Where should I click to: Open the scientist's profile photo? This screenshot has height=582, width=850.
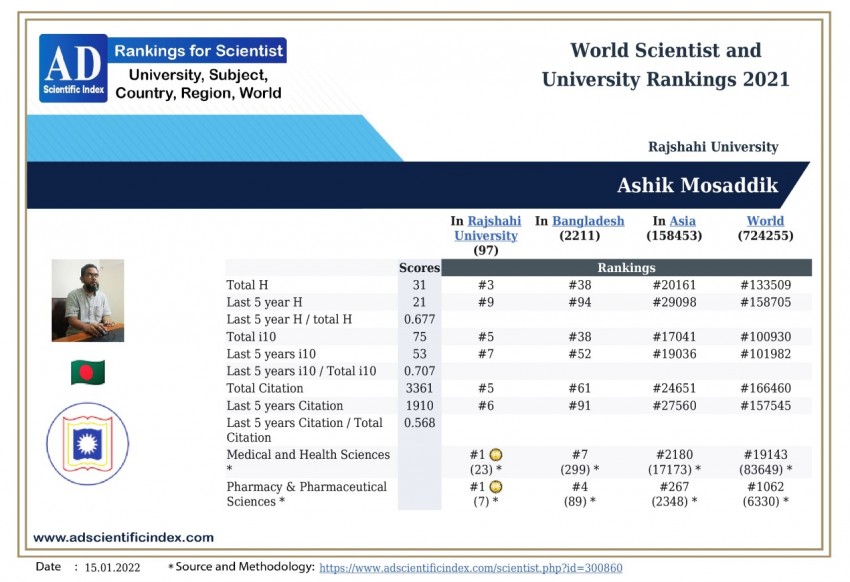point(88,301)
